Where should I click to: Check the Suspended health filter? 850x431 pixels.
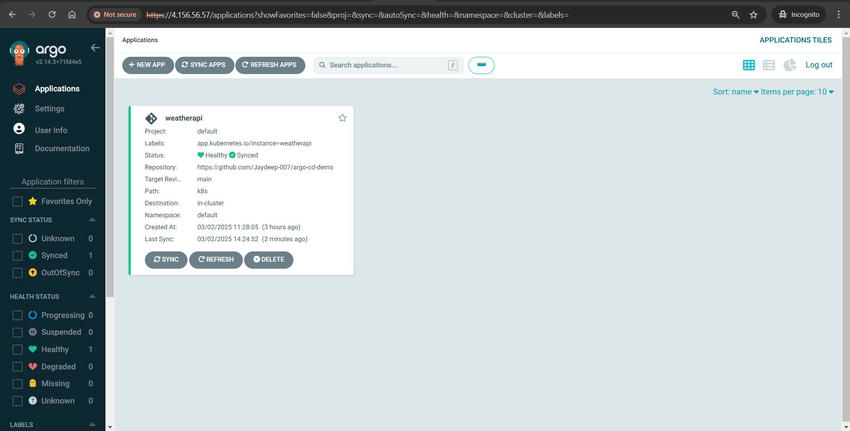coord(17,332)
